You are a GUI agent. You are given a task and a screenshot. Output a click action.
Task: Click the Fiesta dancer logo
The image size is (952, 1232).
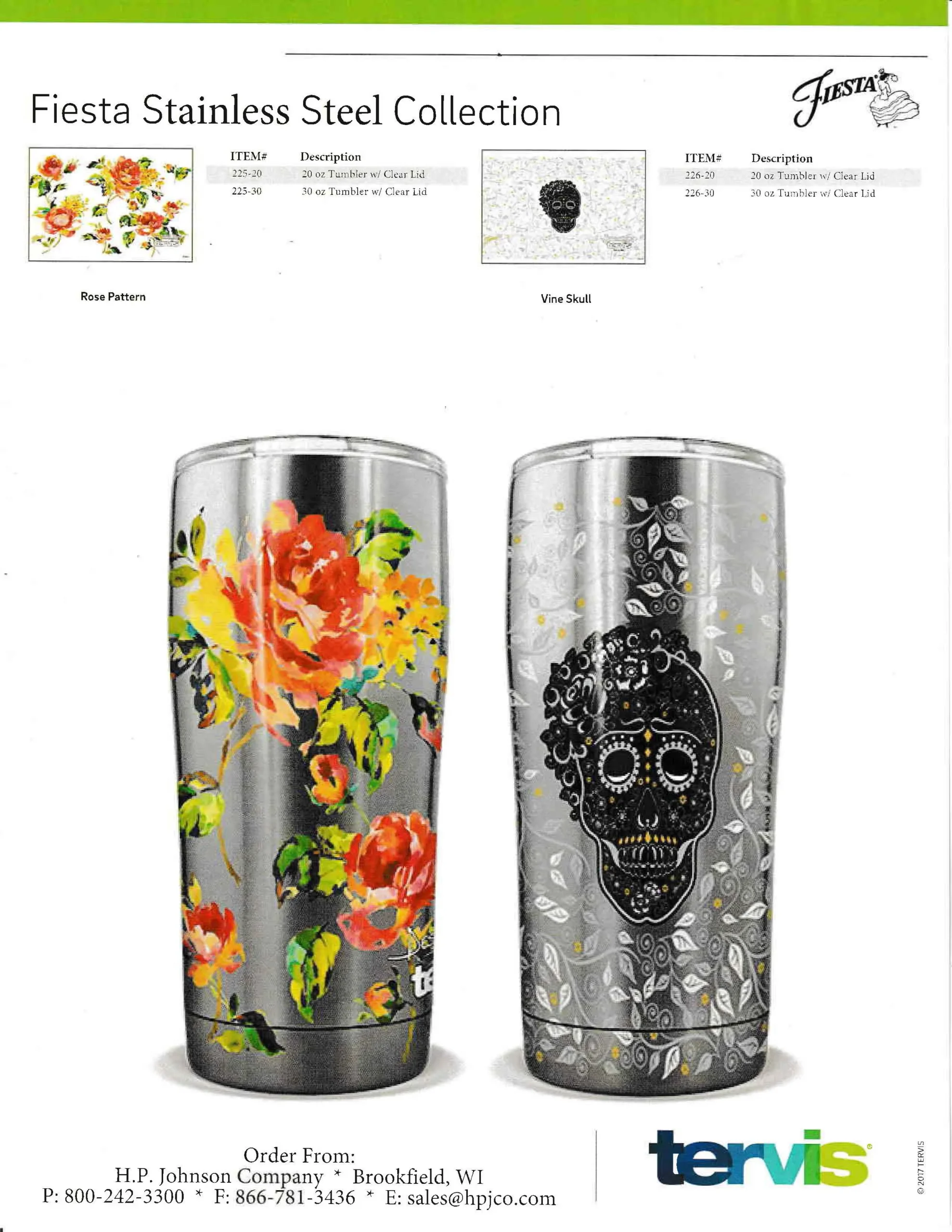[x=856, y=99]
